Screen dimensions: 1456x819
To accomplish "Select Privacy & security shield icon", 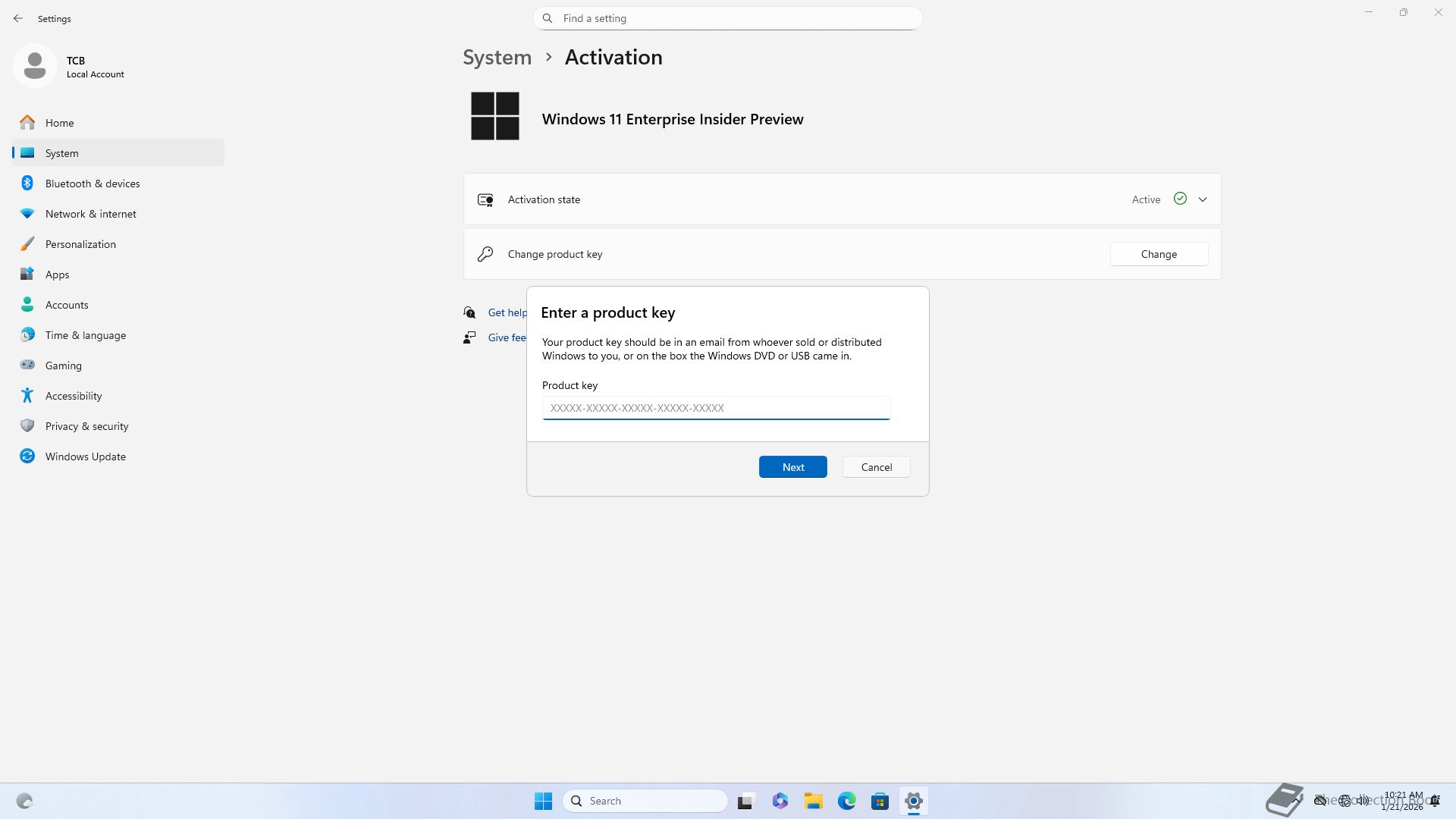I will coord(27,425).
